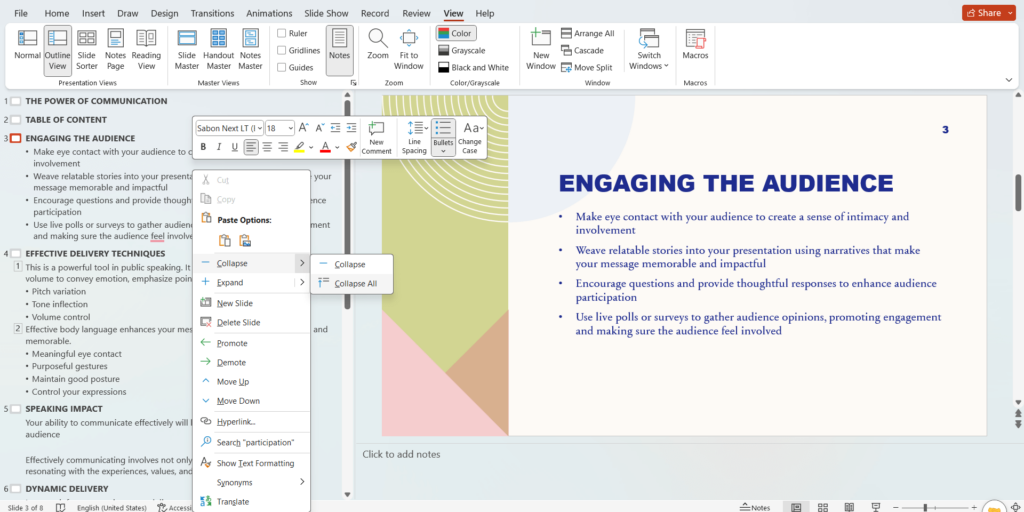Open the Transitions ribbon tab

click(211, 13)
